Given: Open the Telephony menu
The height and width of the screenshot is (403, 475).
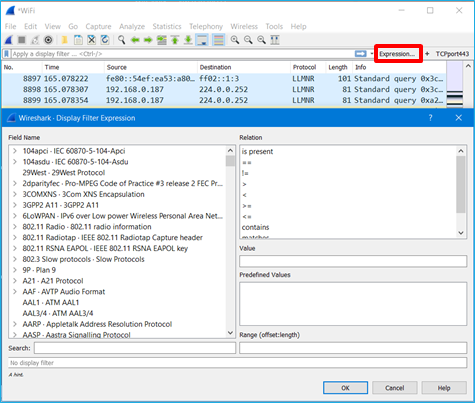Looking at the screenshot, I should tap(206, 26).
